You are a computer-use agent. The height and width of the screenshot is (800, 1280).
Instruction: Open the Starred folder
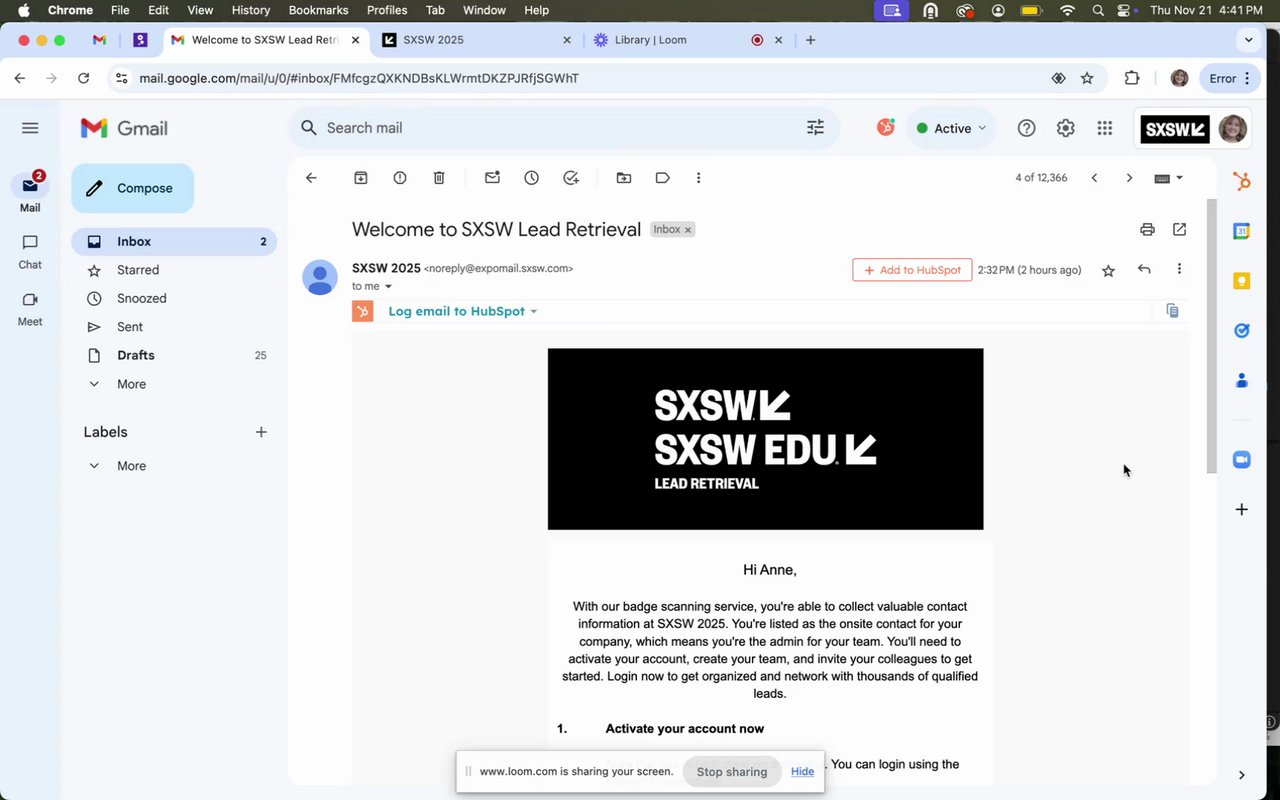point(174,270)
